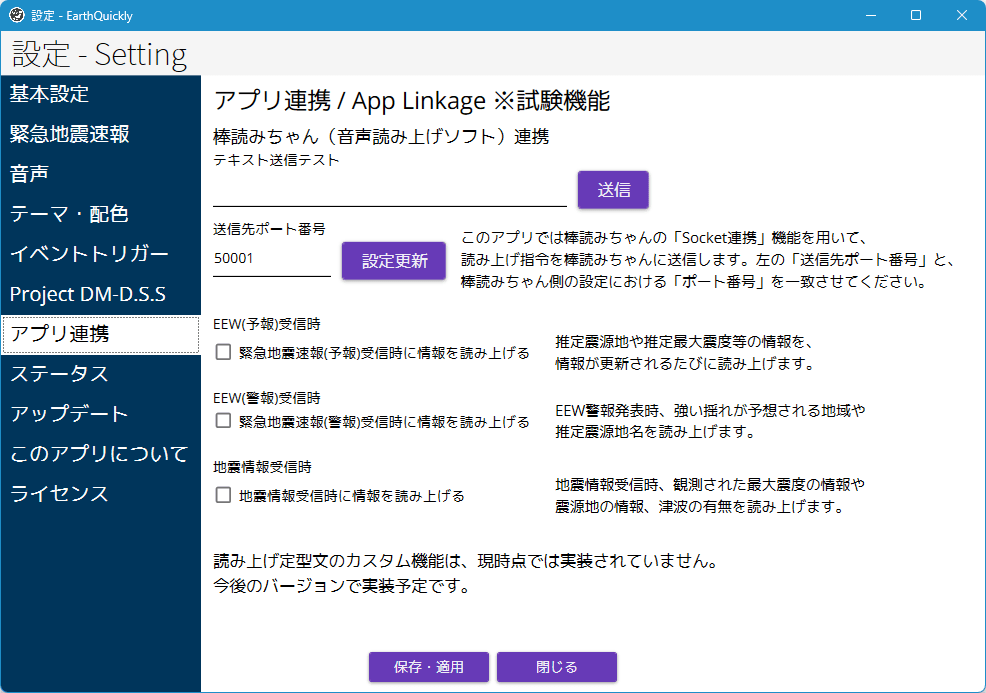Click the EarthQuickly app icon in title bar
The width and height of the screenshot is (986, 693).
click(17, 15)
